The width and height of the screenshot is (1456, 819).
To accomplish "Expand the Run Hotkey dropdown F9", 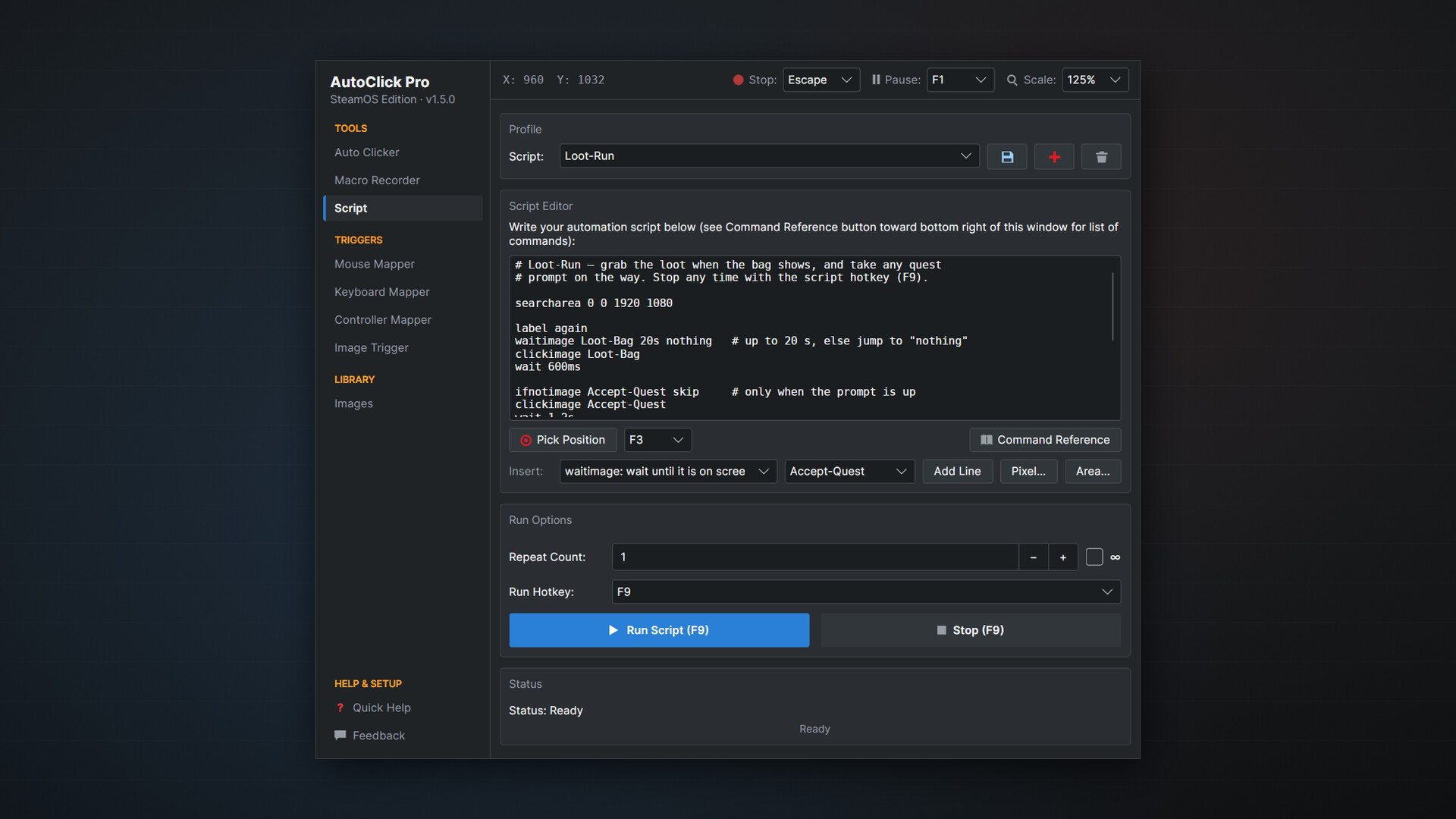I will click(866, 591).
